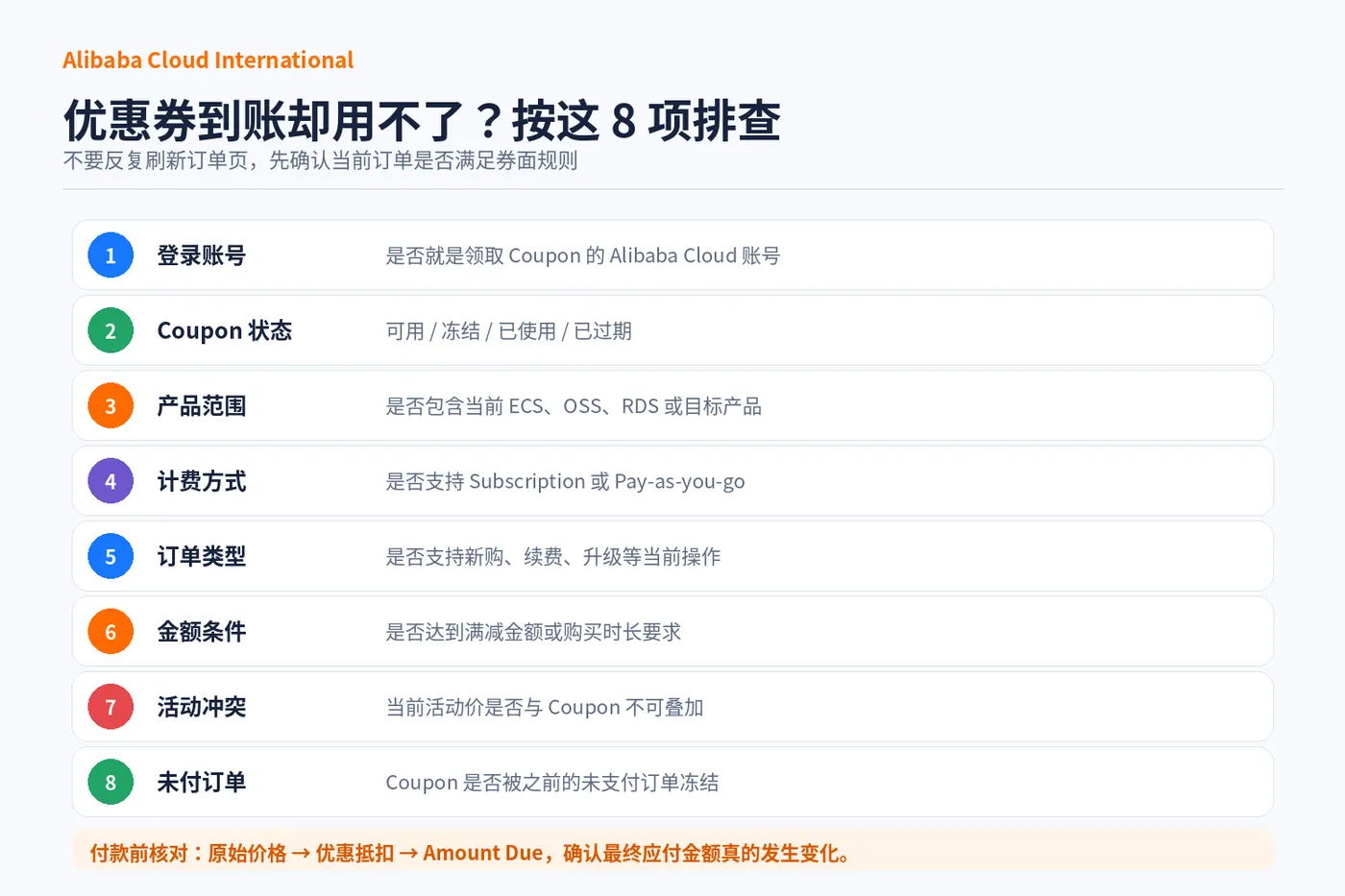Screen dimensions: 1345x896
Task: Click description "是否就是领取 Coupon 的 Alibaba Cloud 账号"
Action: [583, 255]
